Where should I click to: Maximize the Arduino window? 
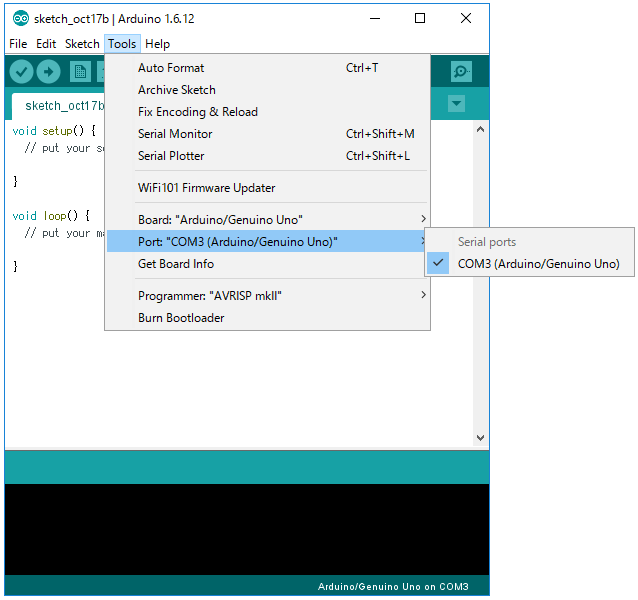coord(420,18)
